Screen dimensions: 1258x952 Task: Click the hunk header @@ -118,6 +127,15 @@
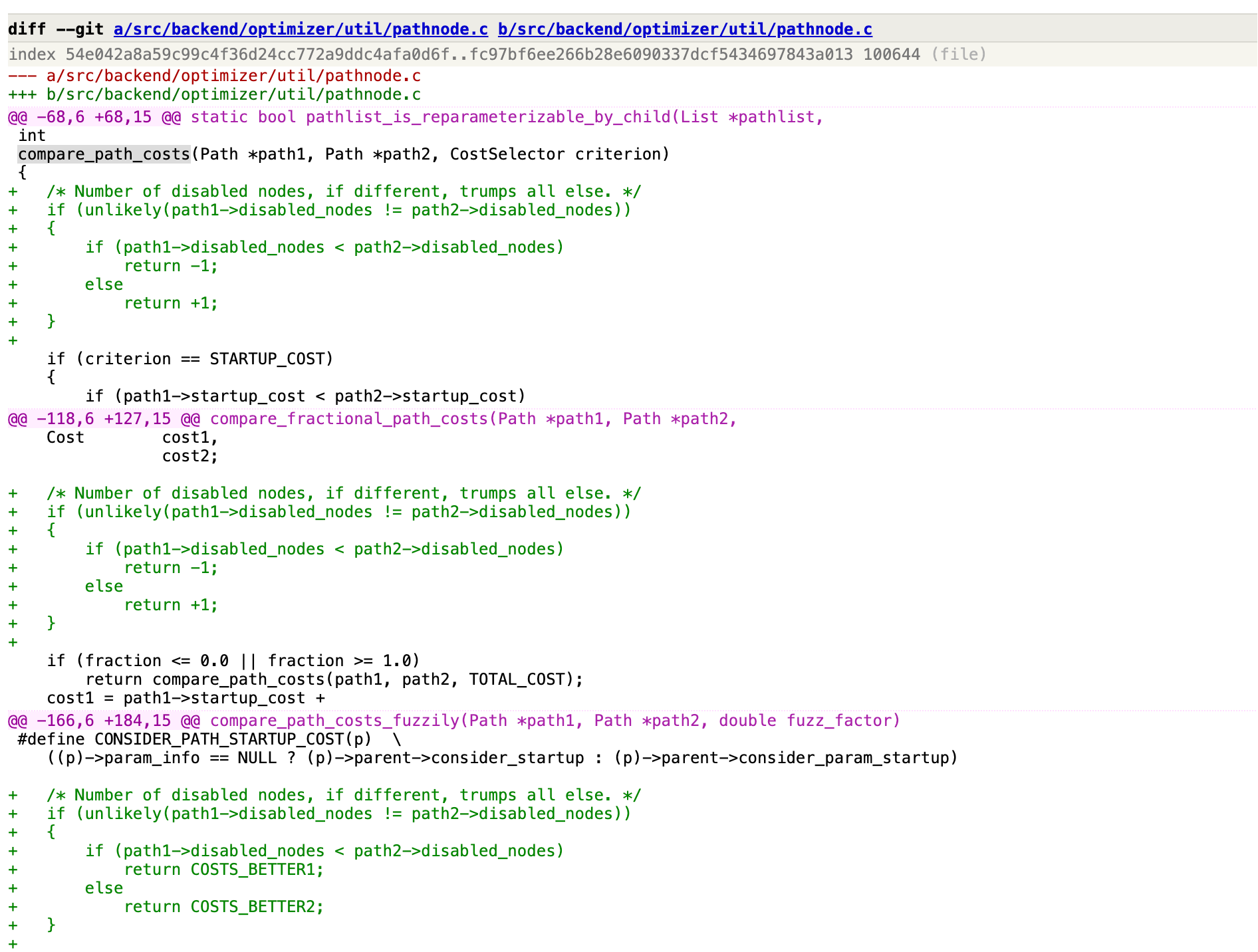(104, 419)
